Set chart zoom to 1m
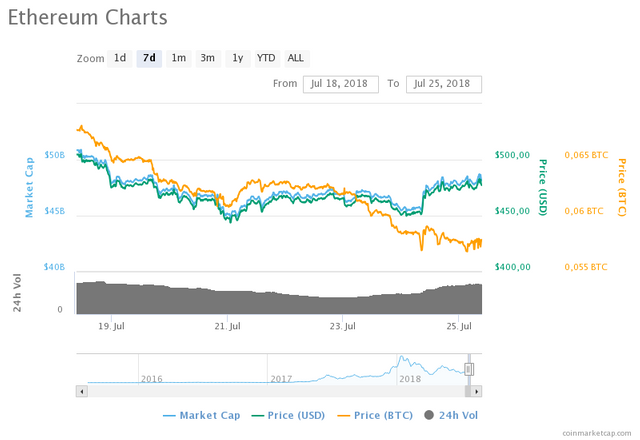 [x=178, y=58]
